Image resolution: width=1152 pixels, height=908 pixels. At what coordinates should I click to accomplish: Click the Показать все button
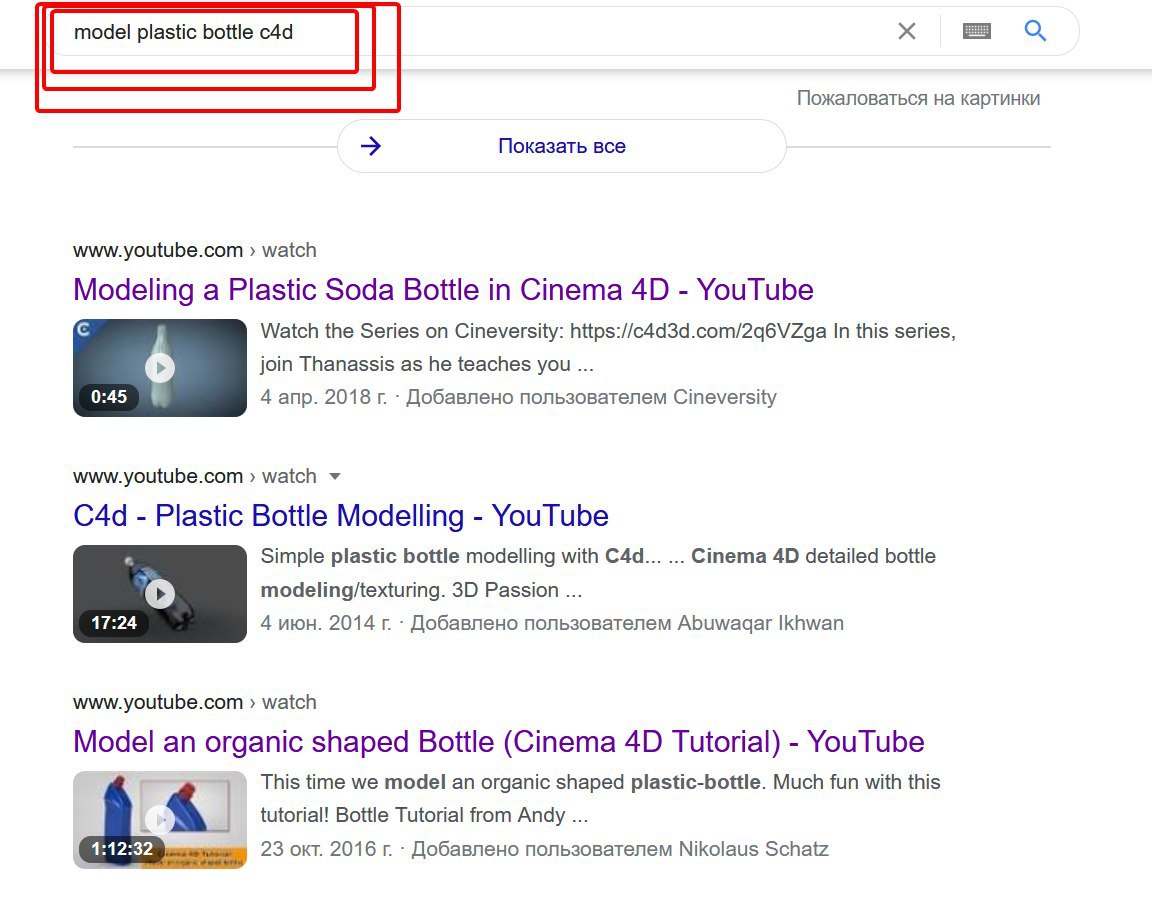(x=561, y=146)
